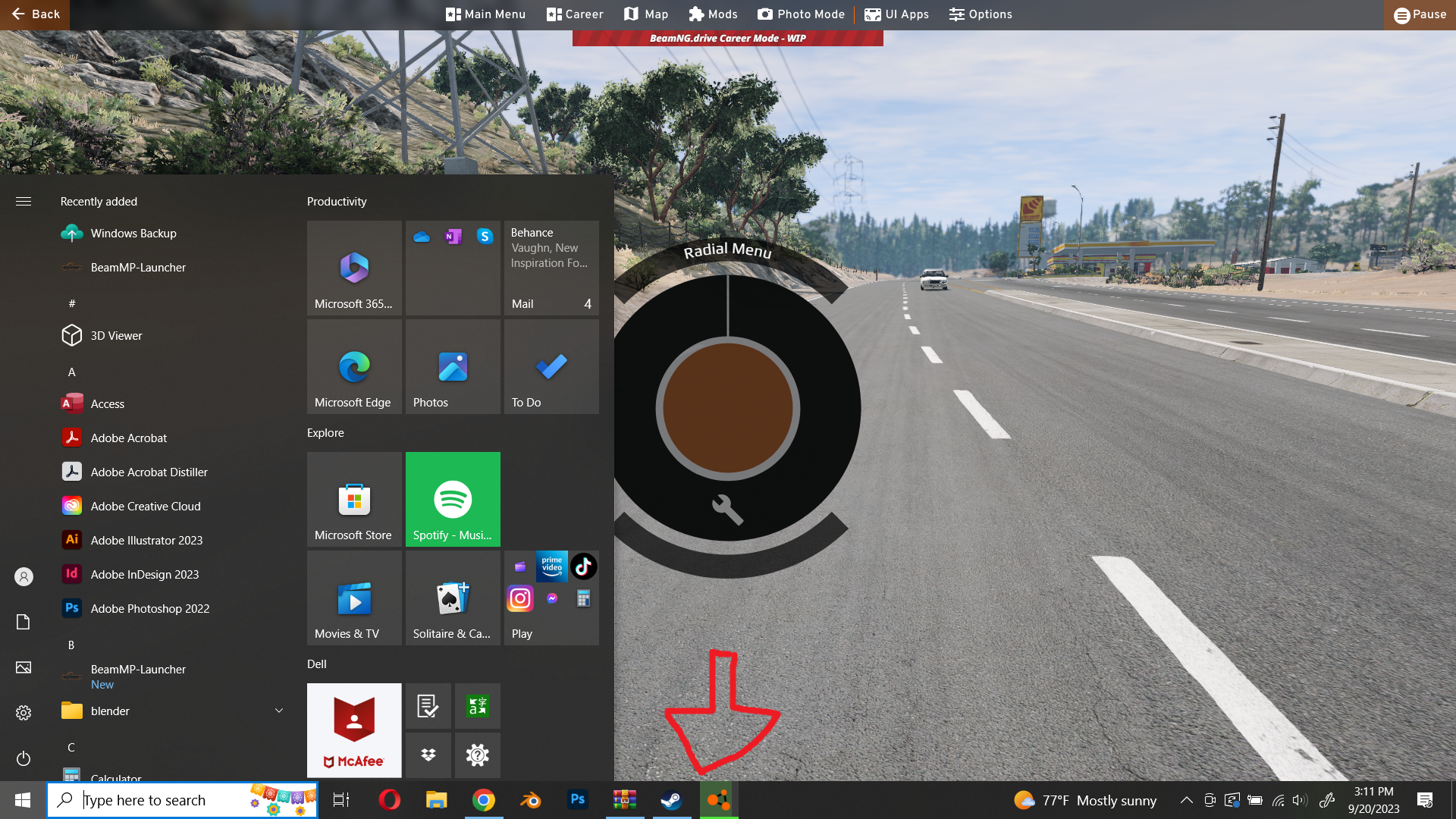
Task: Expand the Start menu hamburger navigation
Action: pos(24,201)
